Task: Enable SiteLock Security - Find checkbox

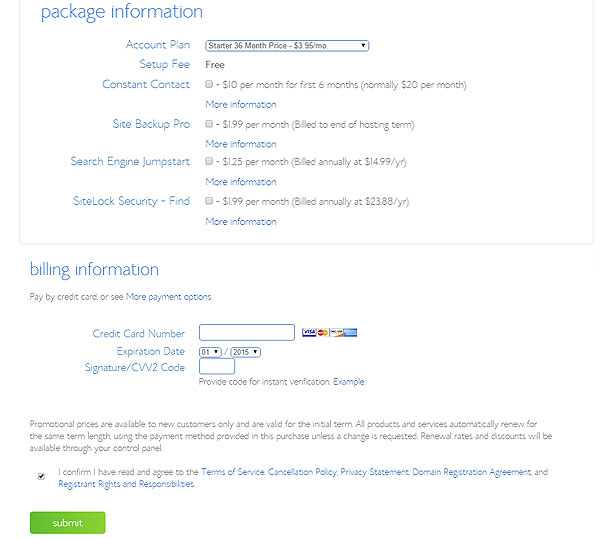Action: click(209, 201)
